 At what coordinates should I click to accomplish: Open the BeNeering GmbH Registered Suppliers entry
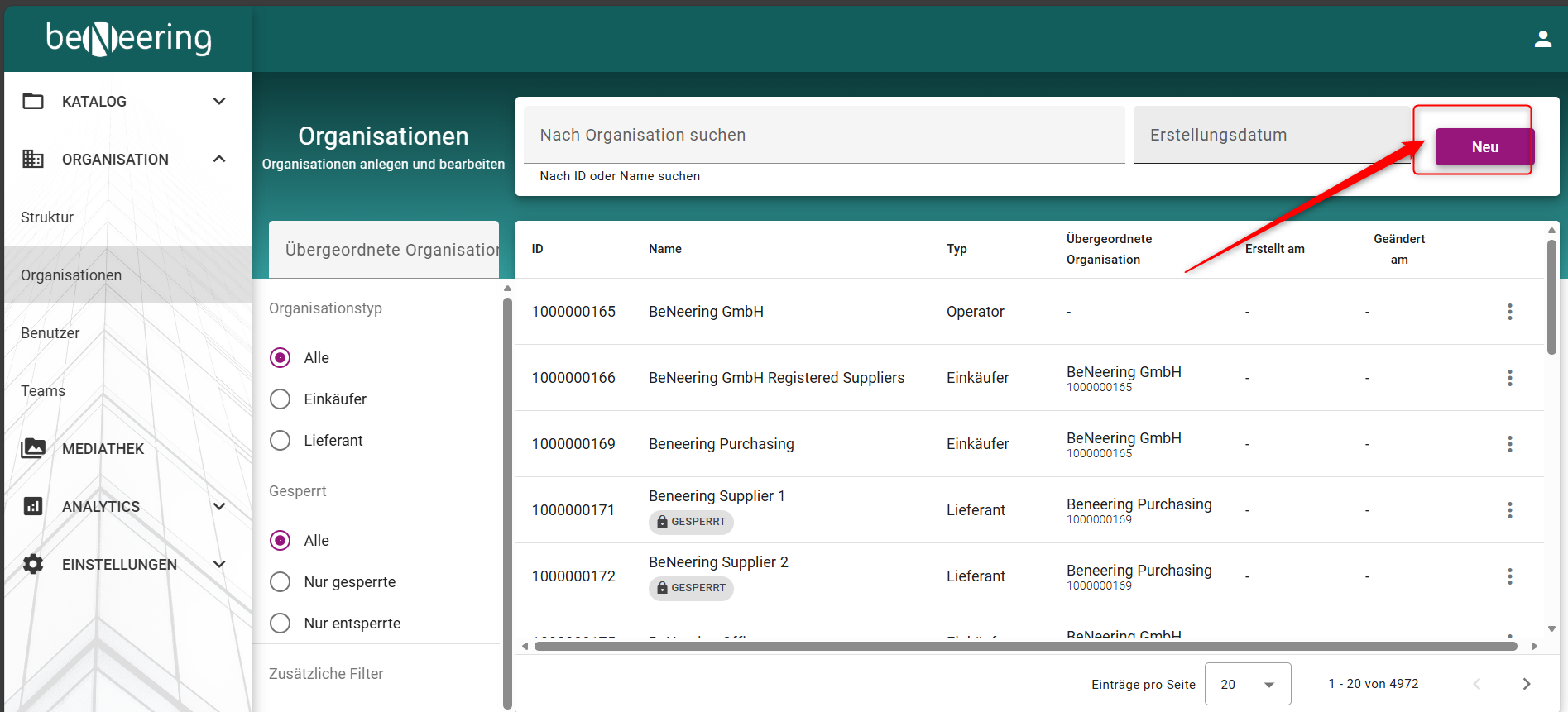click(776, 378)
